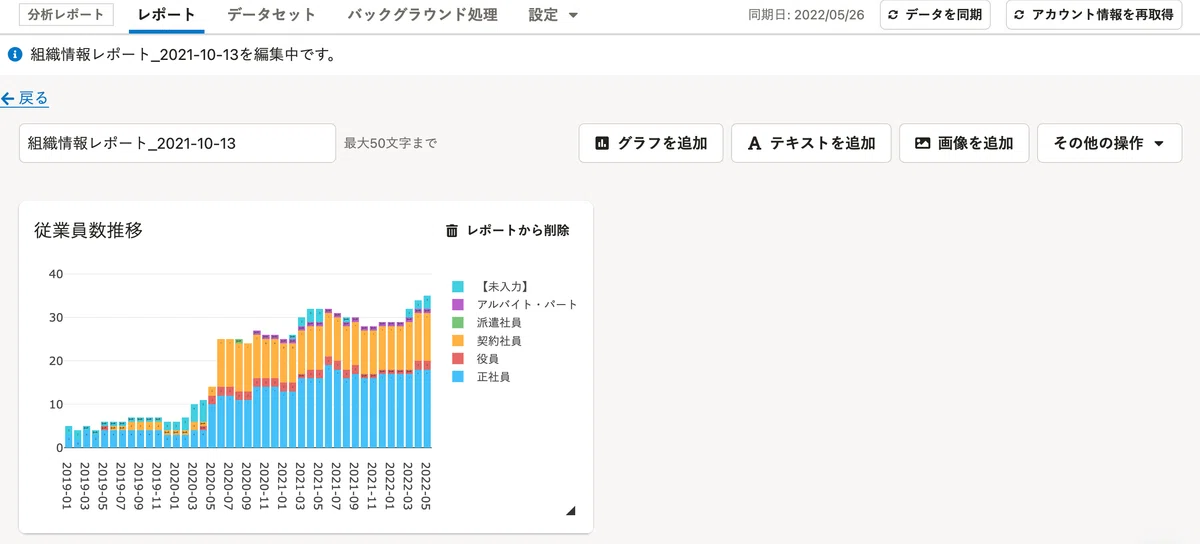The width and height of the screenshot is (1200, 544).
Task: Open the バックグラウンド処理 tab
Action: tap(422, 15)
